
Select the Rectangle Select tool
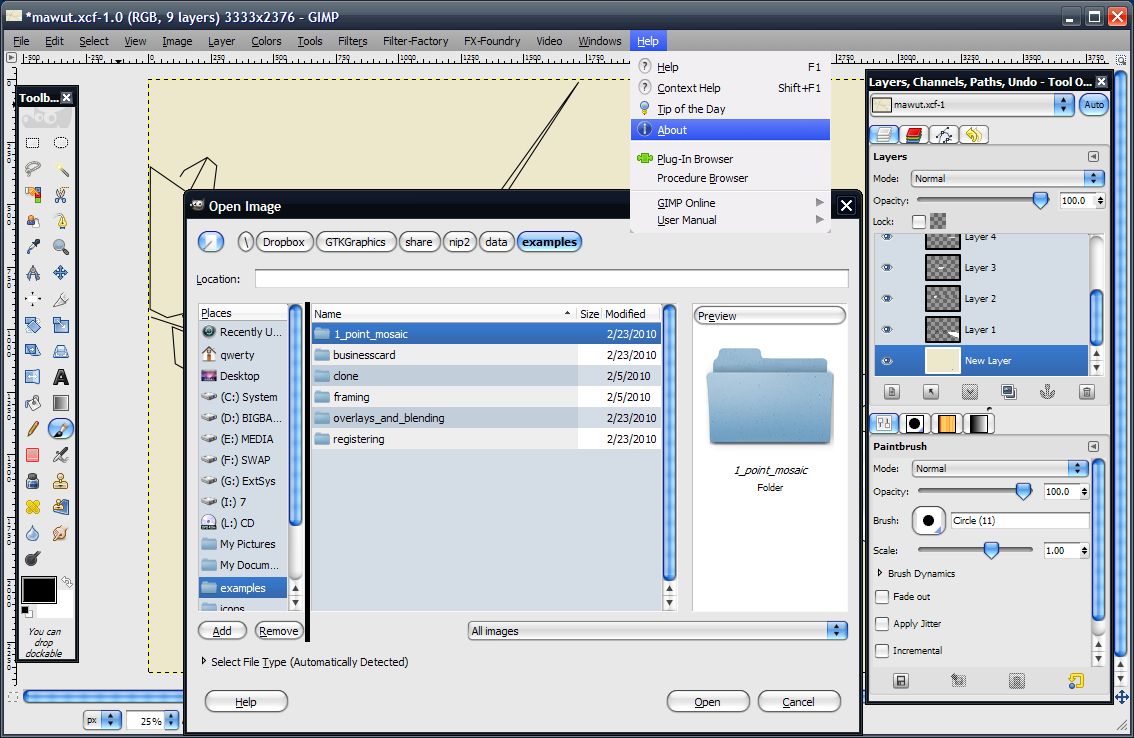tap(33, 143)
